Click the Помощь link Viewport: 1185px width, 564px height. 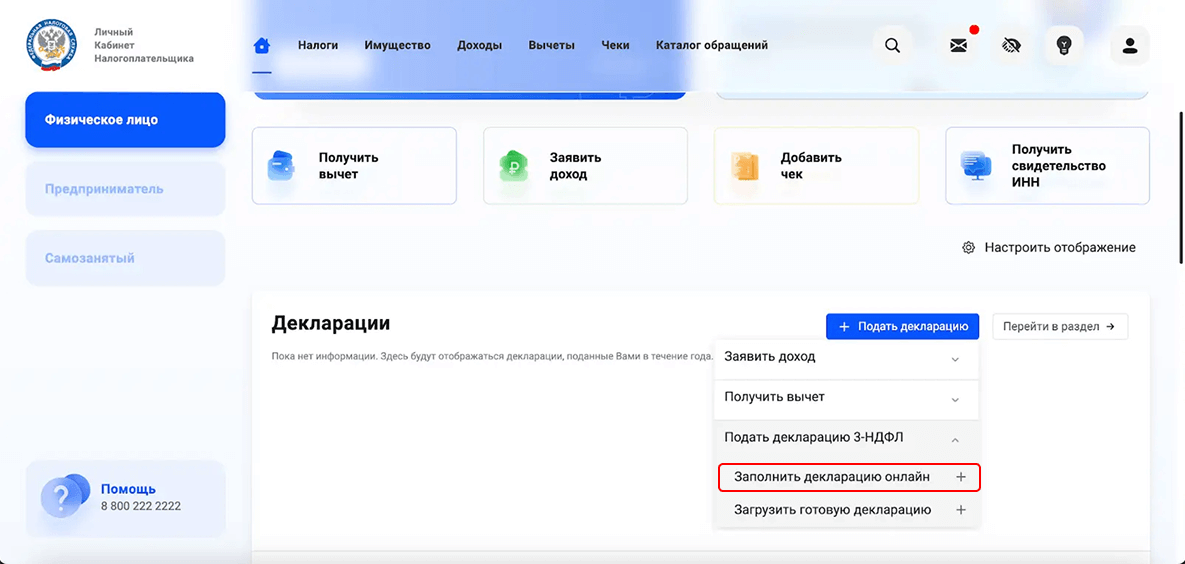(x=128, y=489)
